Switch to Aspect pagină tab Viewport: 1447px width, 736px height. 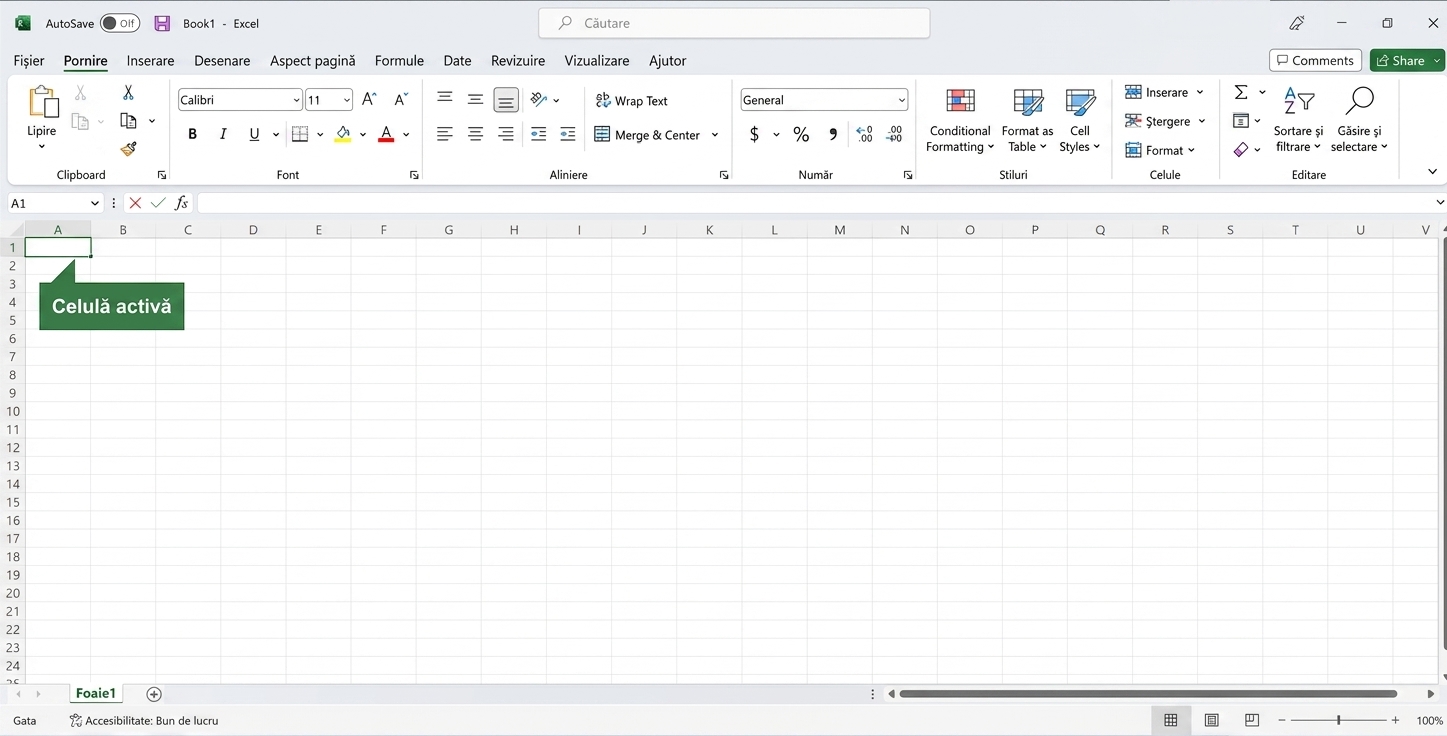tap(312, 61)
